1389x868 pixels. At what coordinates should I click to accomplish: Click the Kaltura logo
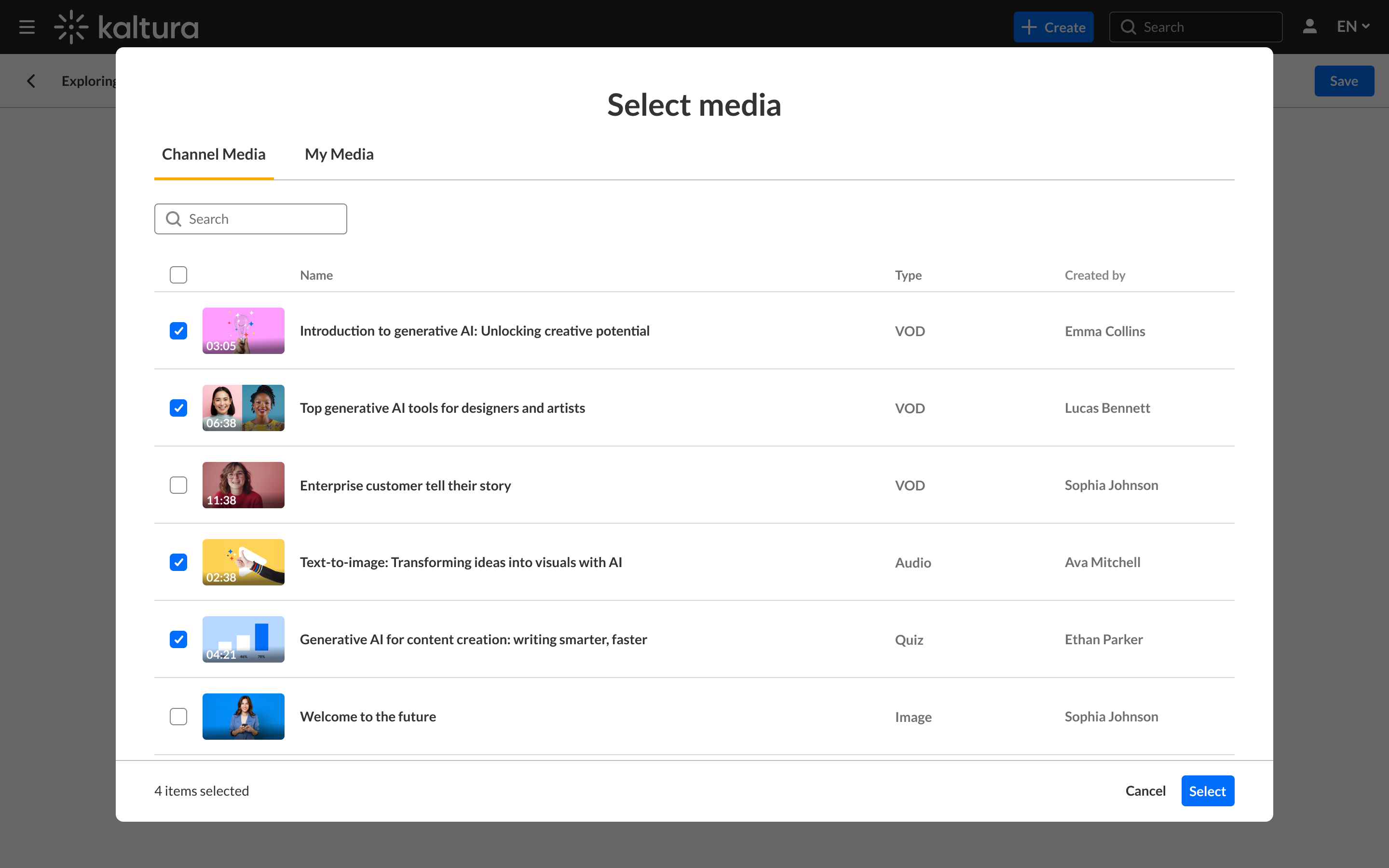(x=126, y=27)
